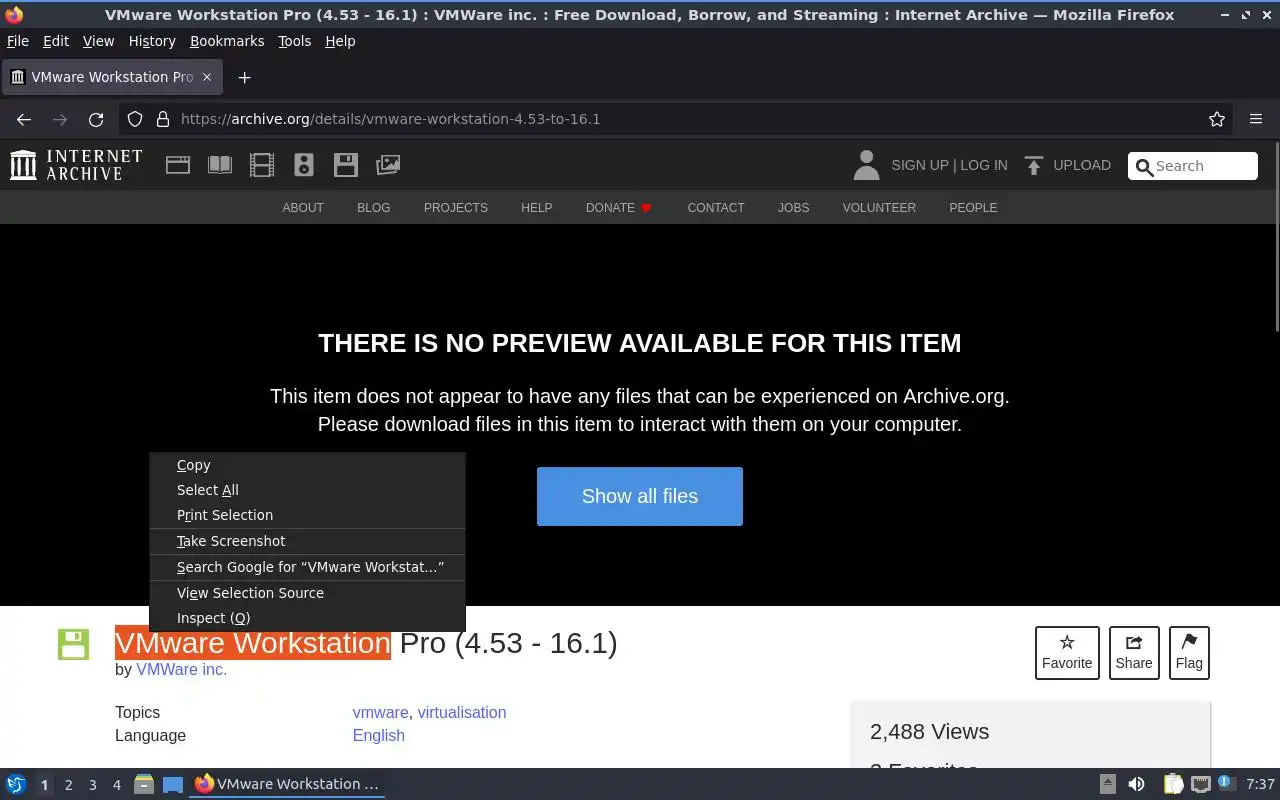Click the Firefox back arrow

pyautogui.click(x=24, y=119)
